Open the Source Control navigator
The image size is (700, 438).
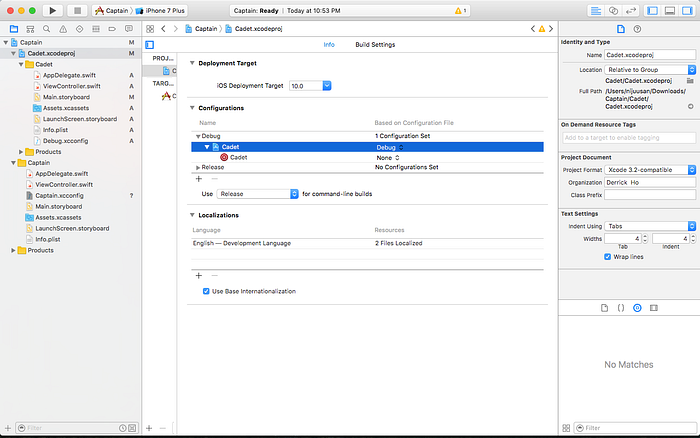30,29
